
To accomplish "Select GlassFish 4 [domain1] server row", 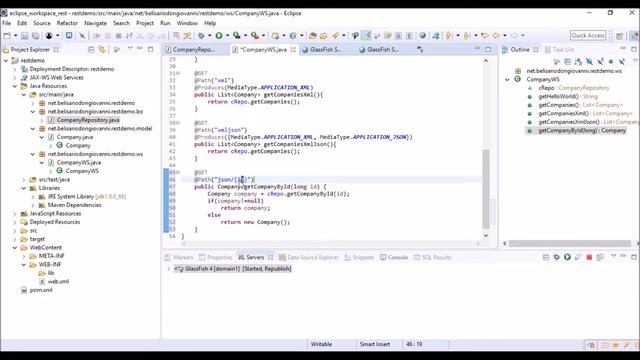I will pos(233,269).
